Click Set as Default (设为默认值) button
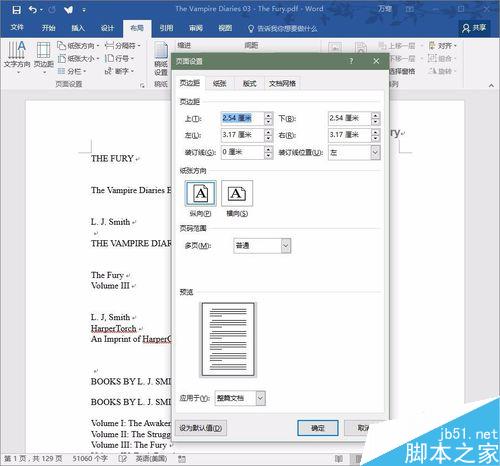The width and height of the screenshot is (500, 466). click(x=201, y=428)
